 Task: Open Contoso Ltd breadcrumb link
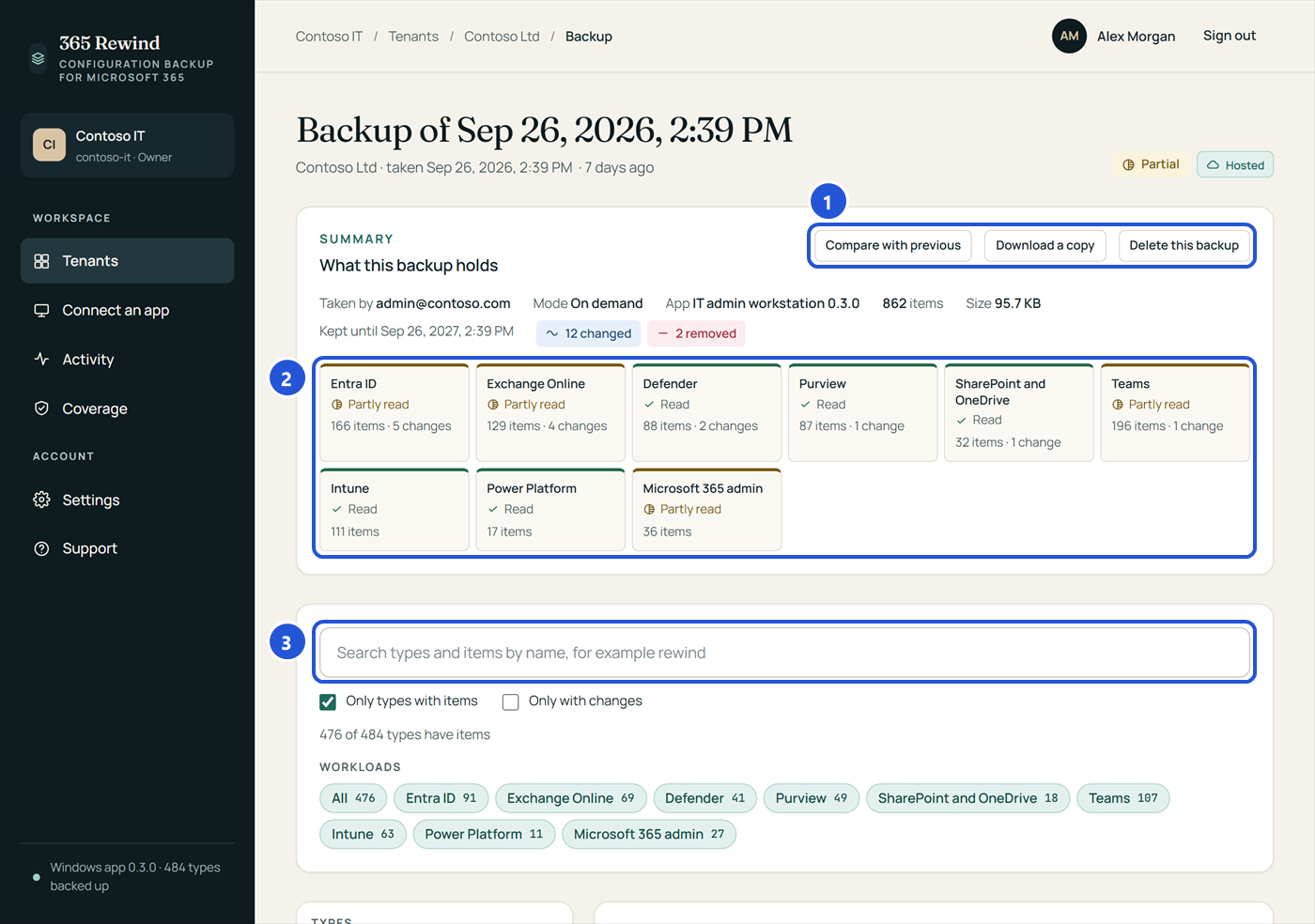point(502,37)
